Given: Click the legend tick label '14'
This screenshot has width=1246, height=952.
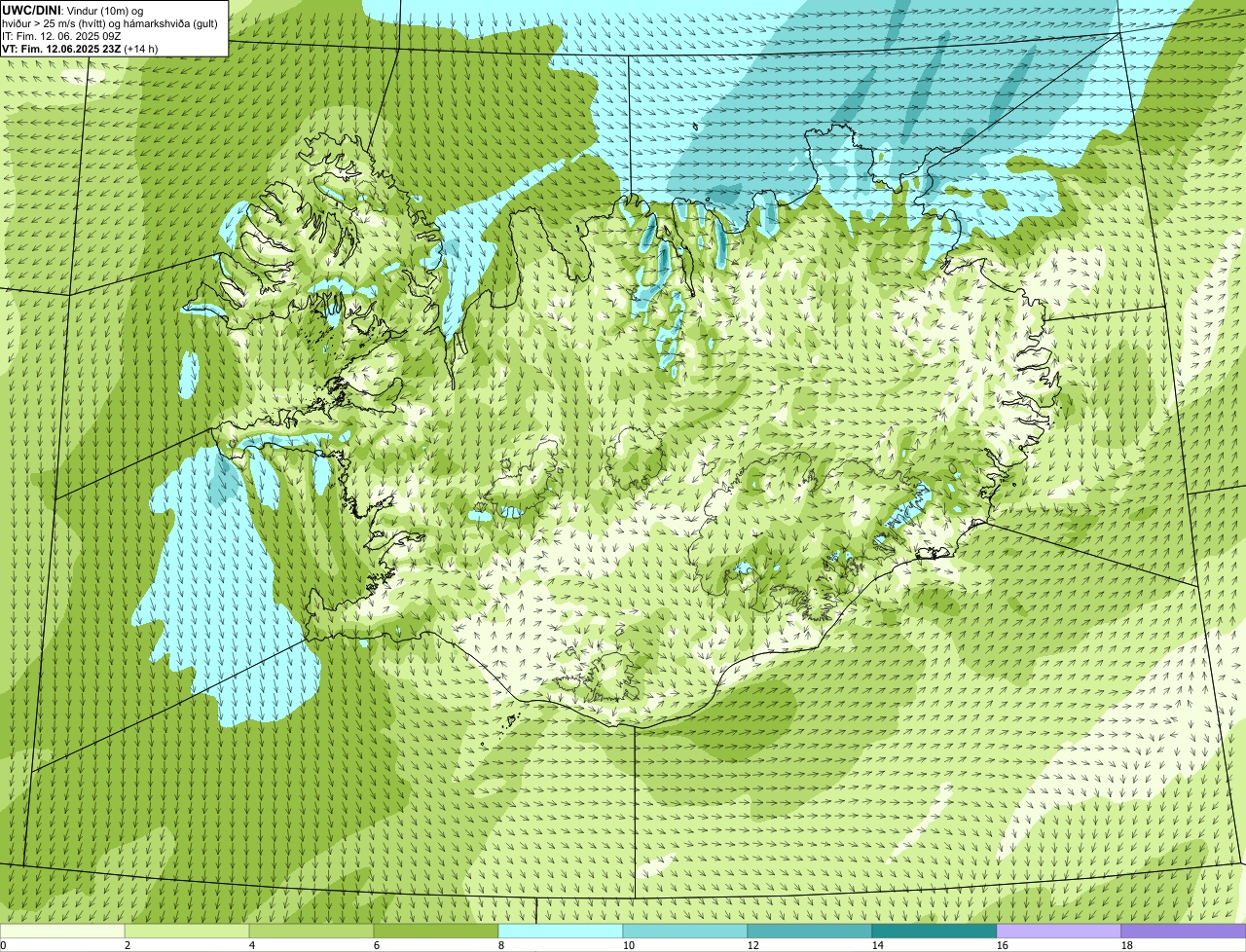Looking at the screenshot, I should tap(878, 945).
